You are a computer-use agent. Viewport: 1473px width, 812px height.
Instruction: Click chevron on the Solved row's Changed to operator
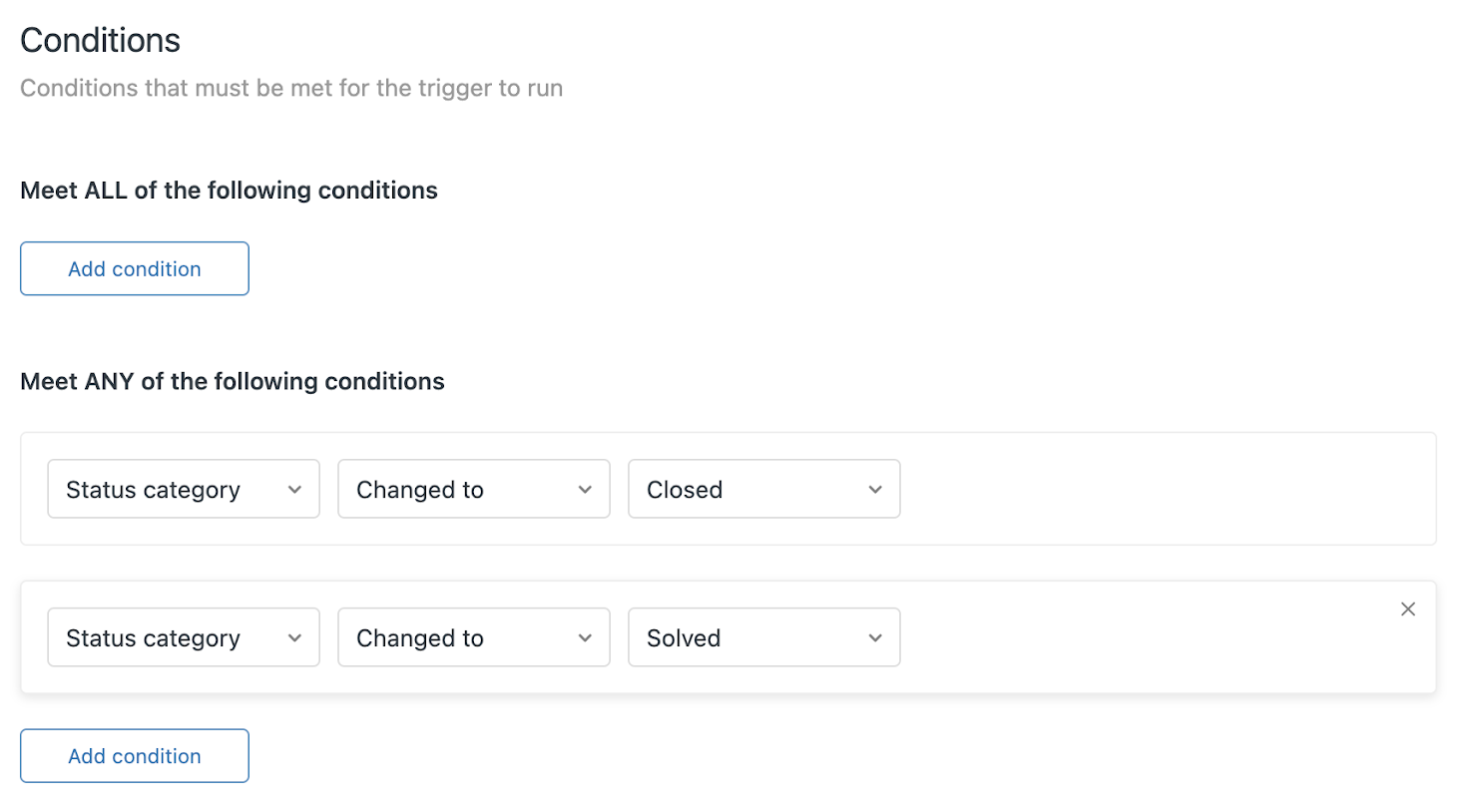(585, 638)
